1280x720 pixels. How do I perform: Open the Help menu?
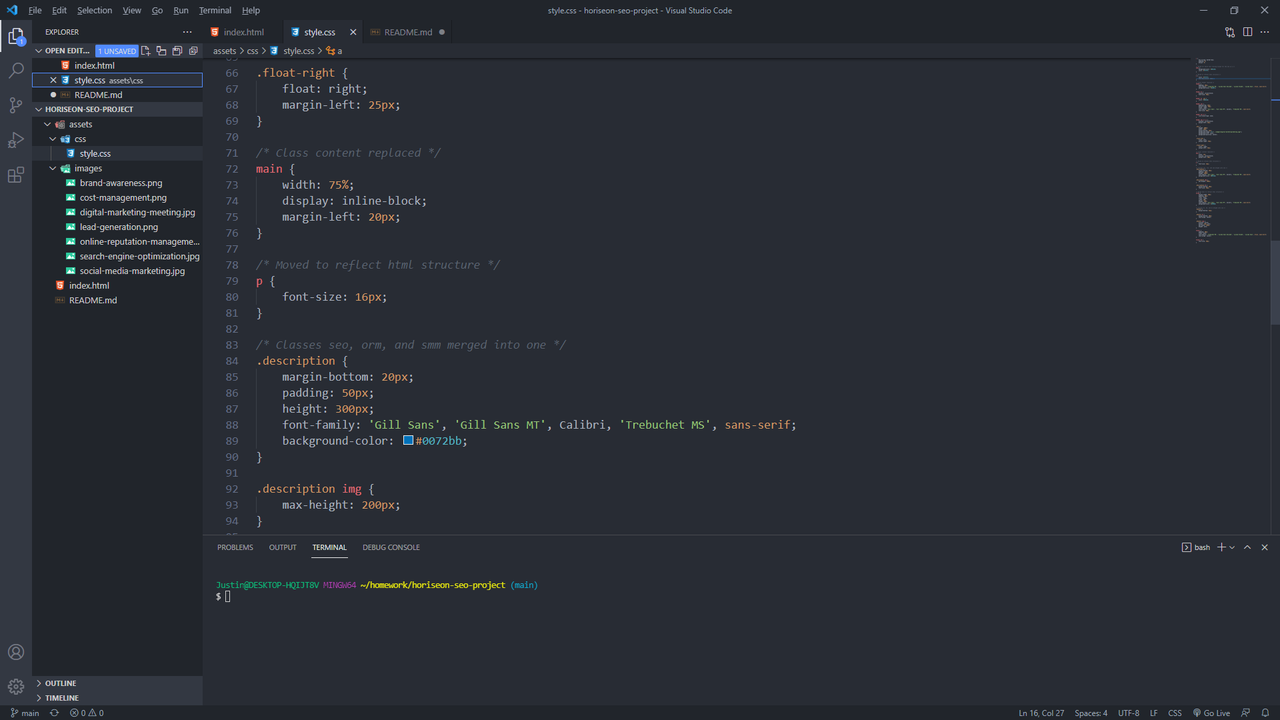(251, 10)
